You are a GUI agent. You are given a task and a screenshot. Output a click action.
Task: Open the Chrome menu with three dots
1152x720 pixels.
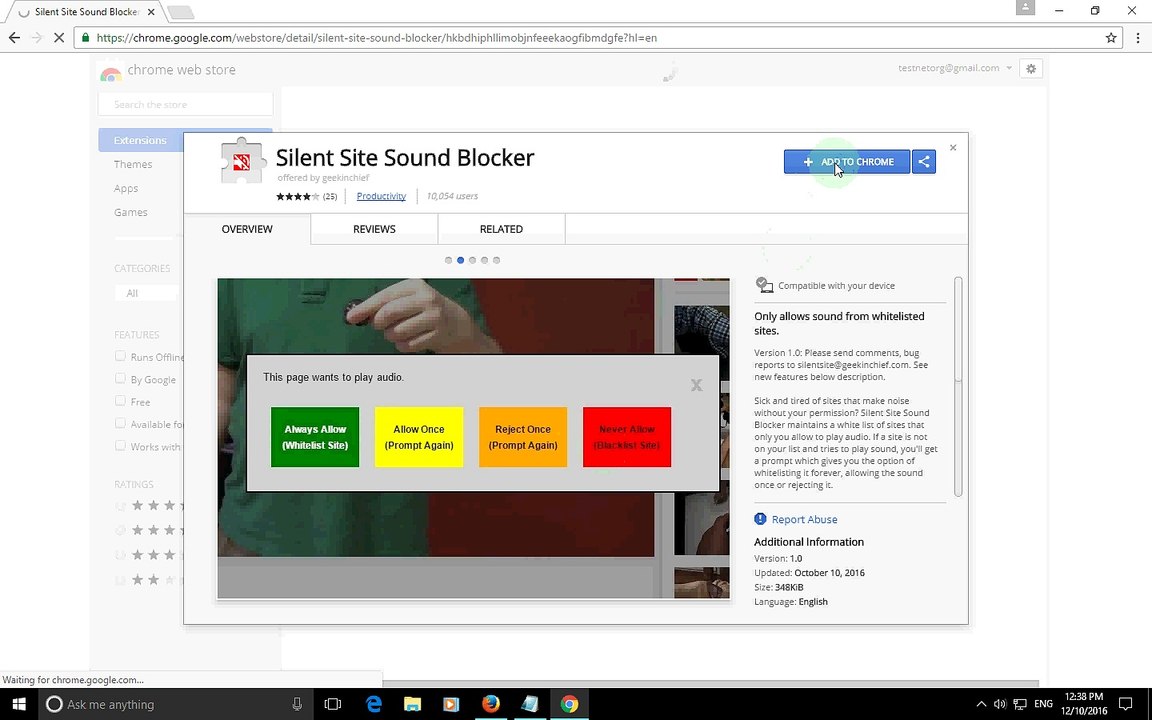tap(1137, 37)
